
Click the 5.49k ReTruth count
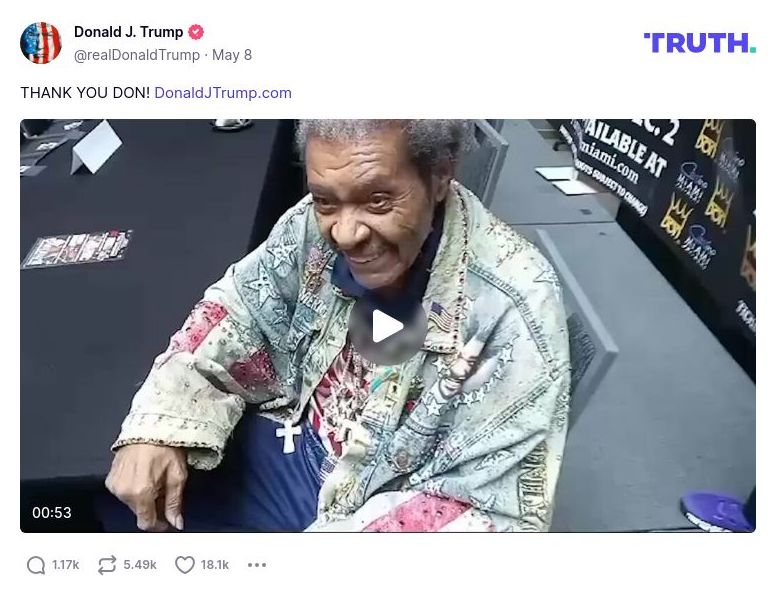(x=140, y=565)
